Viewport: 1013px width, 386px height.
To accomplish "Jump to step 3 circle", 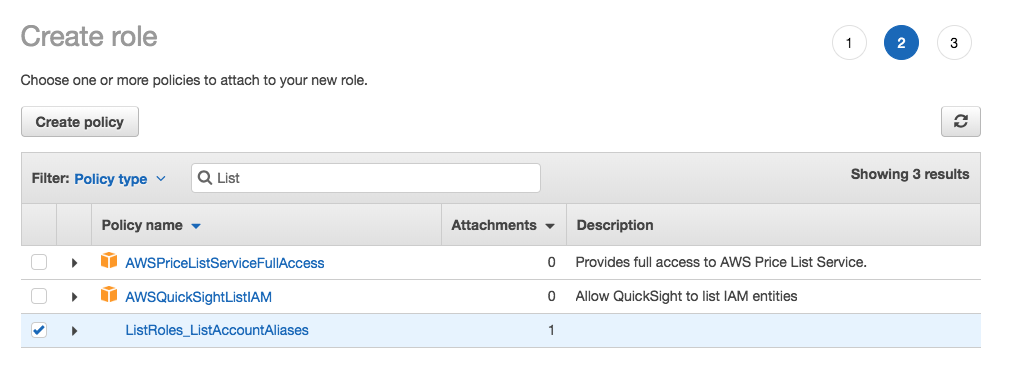I will tap(954, 43).
